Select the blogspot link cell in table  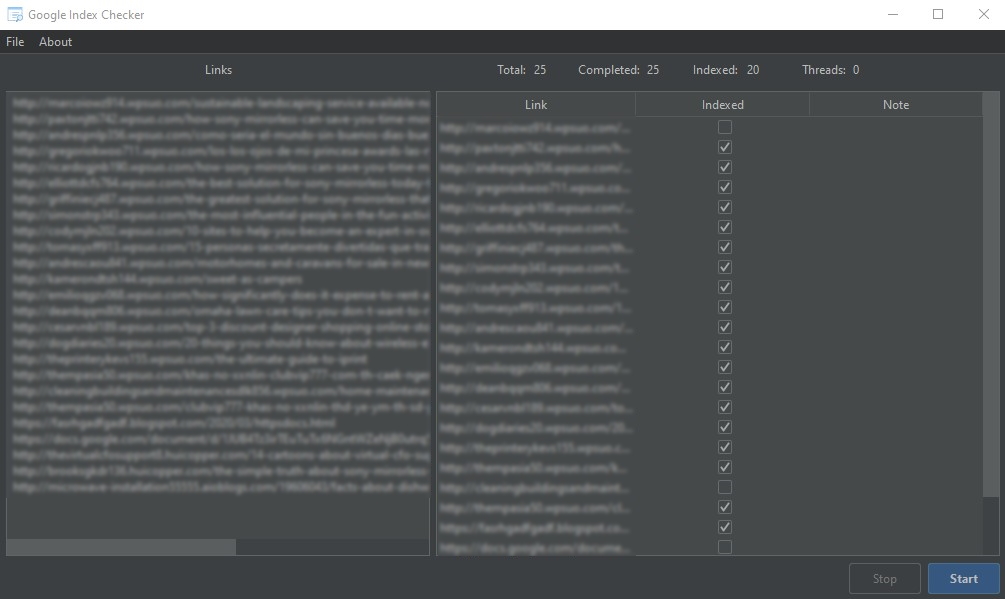pyautogui.click(x=536, y=528)
